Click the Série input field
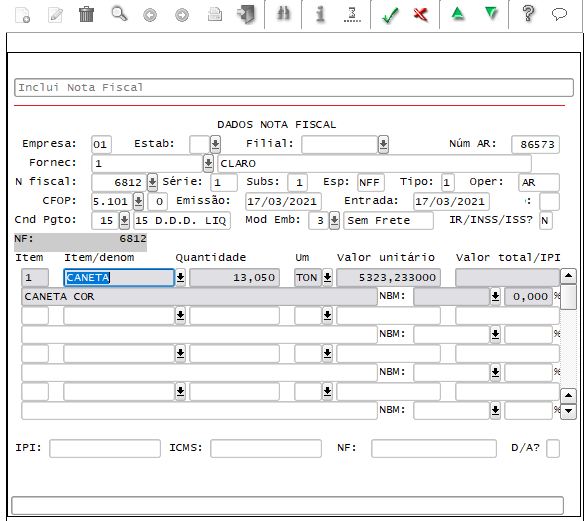The image size is (588, 521). pyautogui.click(x=224, y=182)
